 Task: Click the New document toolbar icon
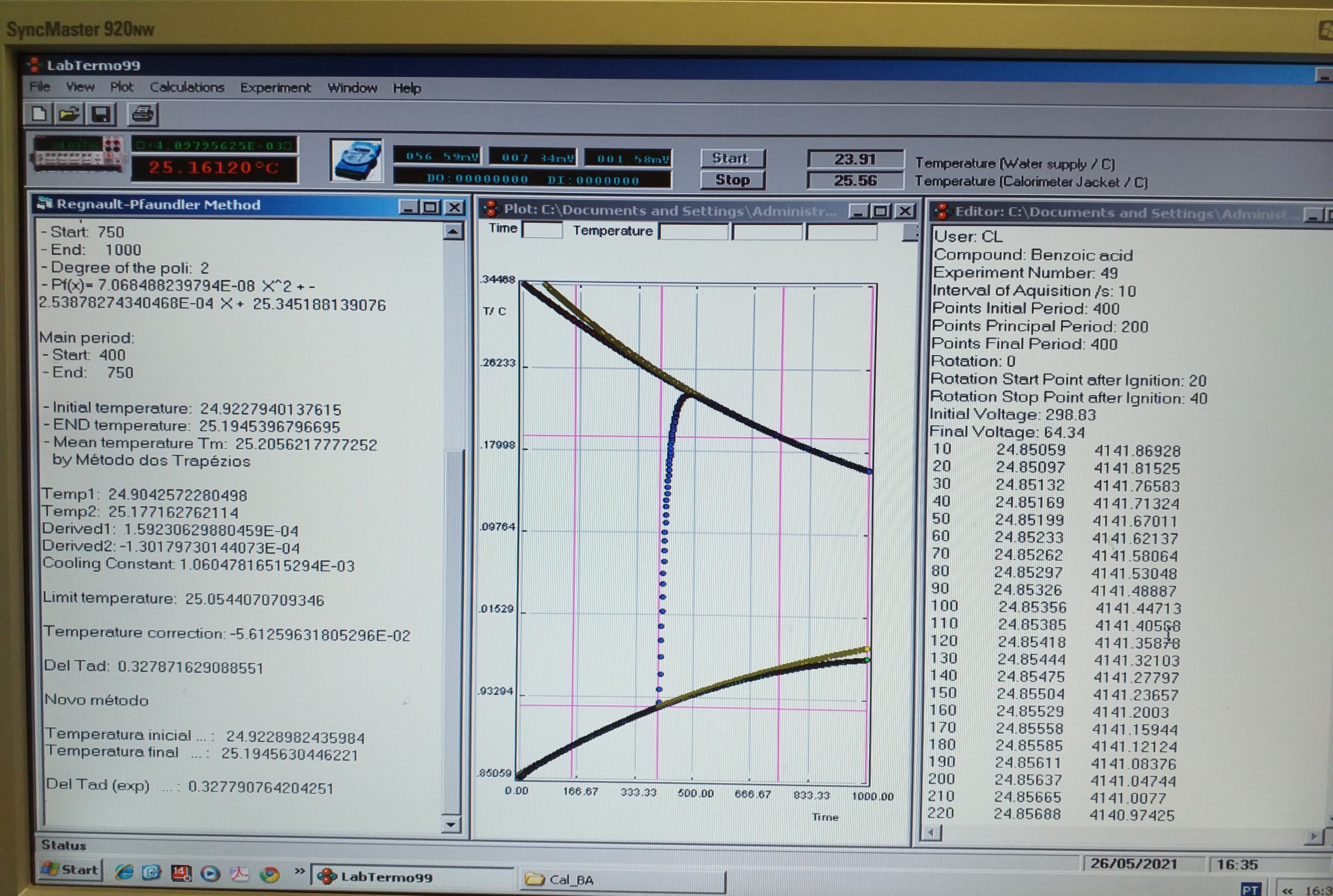(38, 114)
